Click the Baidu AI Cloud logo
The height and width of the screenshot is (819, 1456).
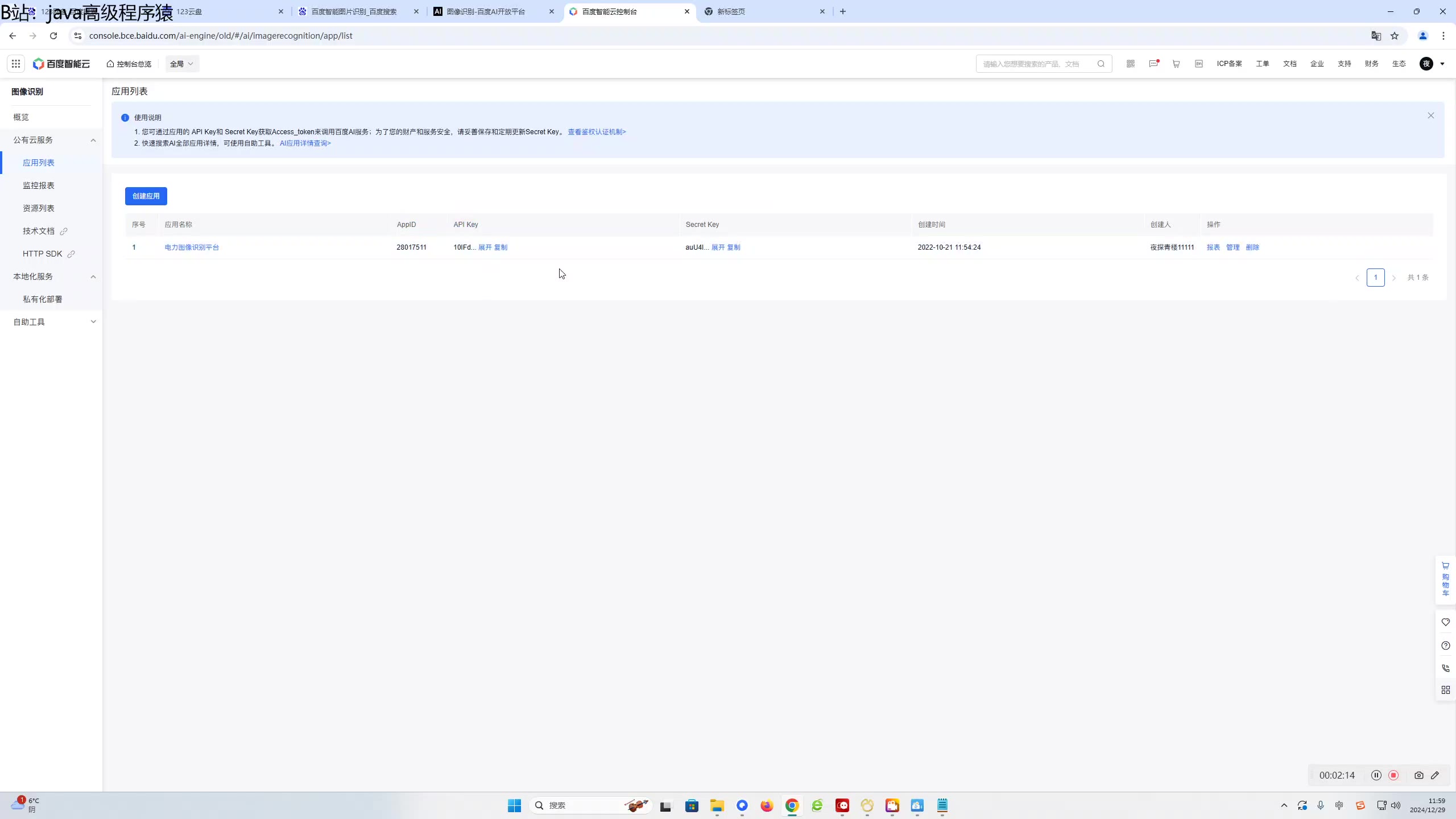[x=61, y=64]
